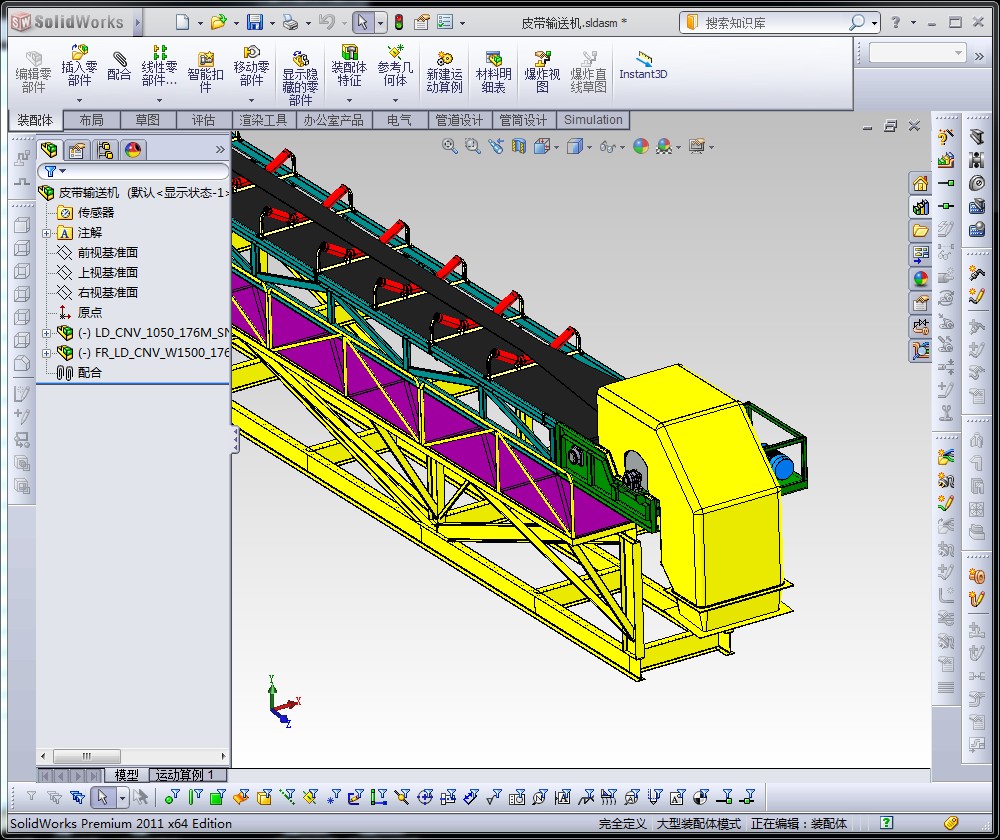Click 显示隐藏的零部件 command
The image size is (1000, 840).
300,78
